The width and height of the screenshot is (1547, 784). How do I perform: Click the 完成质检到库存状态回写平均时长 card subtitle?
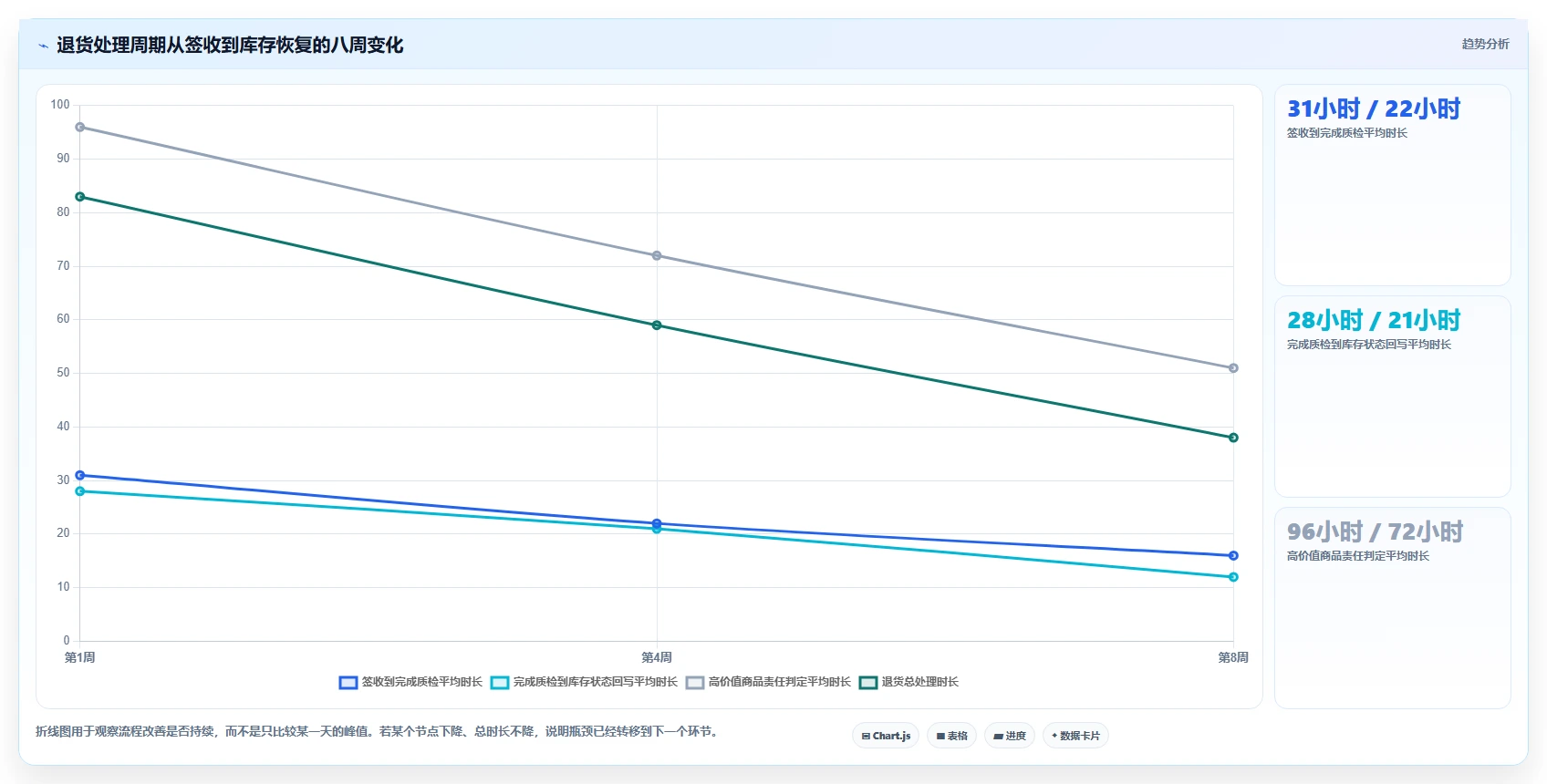1369,345
